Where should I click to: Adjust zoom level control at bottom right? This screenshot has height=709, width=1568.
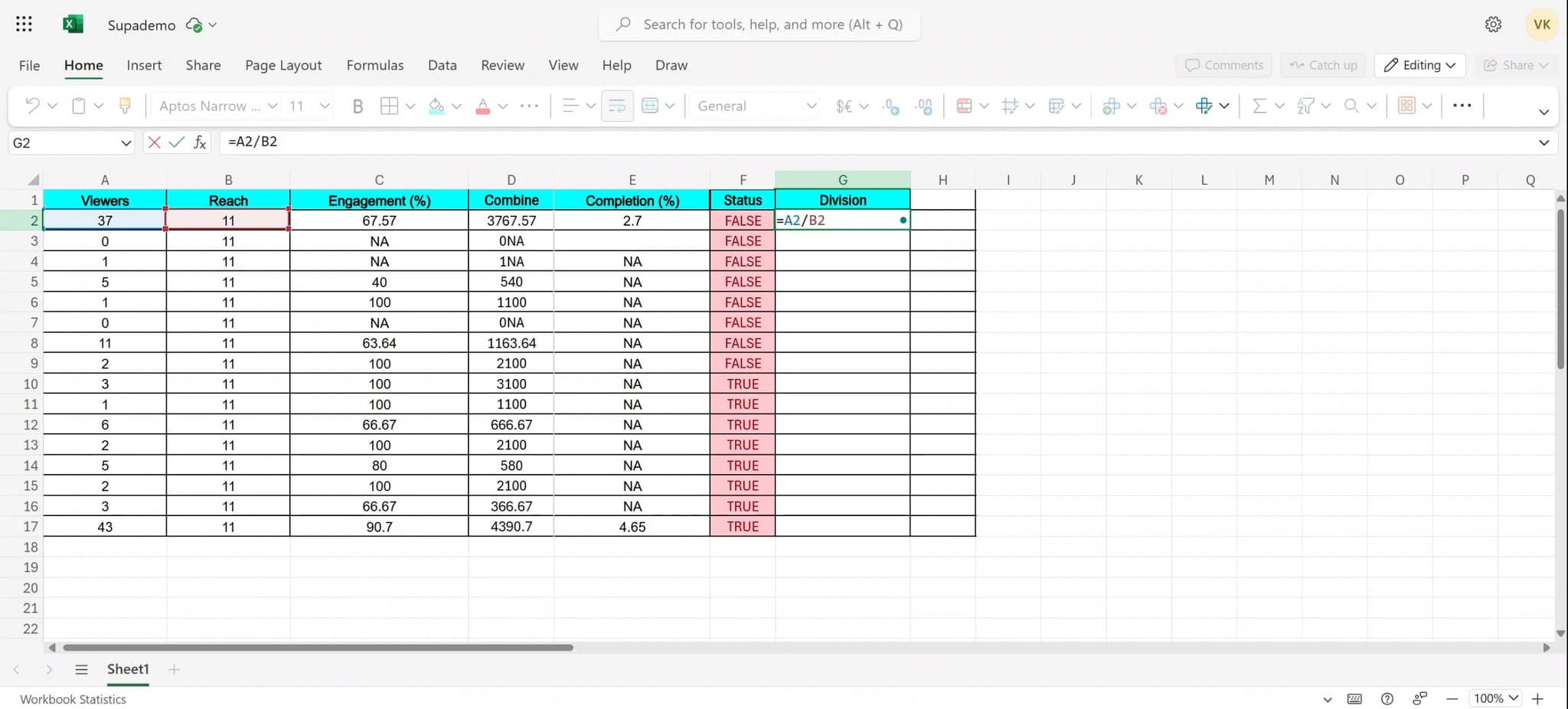[1493, 698]
